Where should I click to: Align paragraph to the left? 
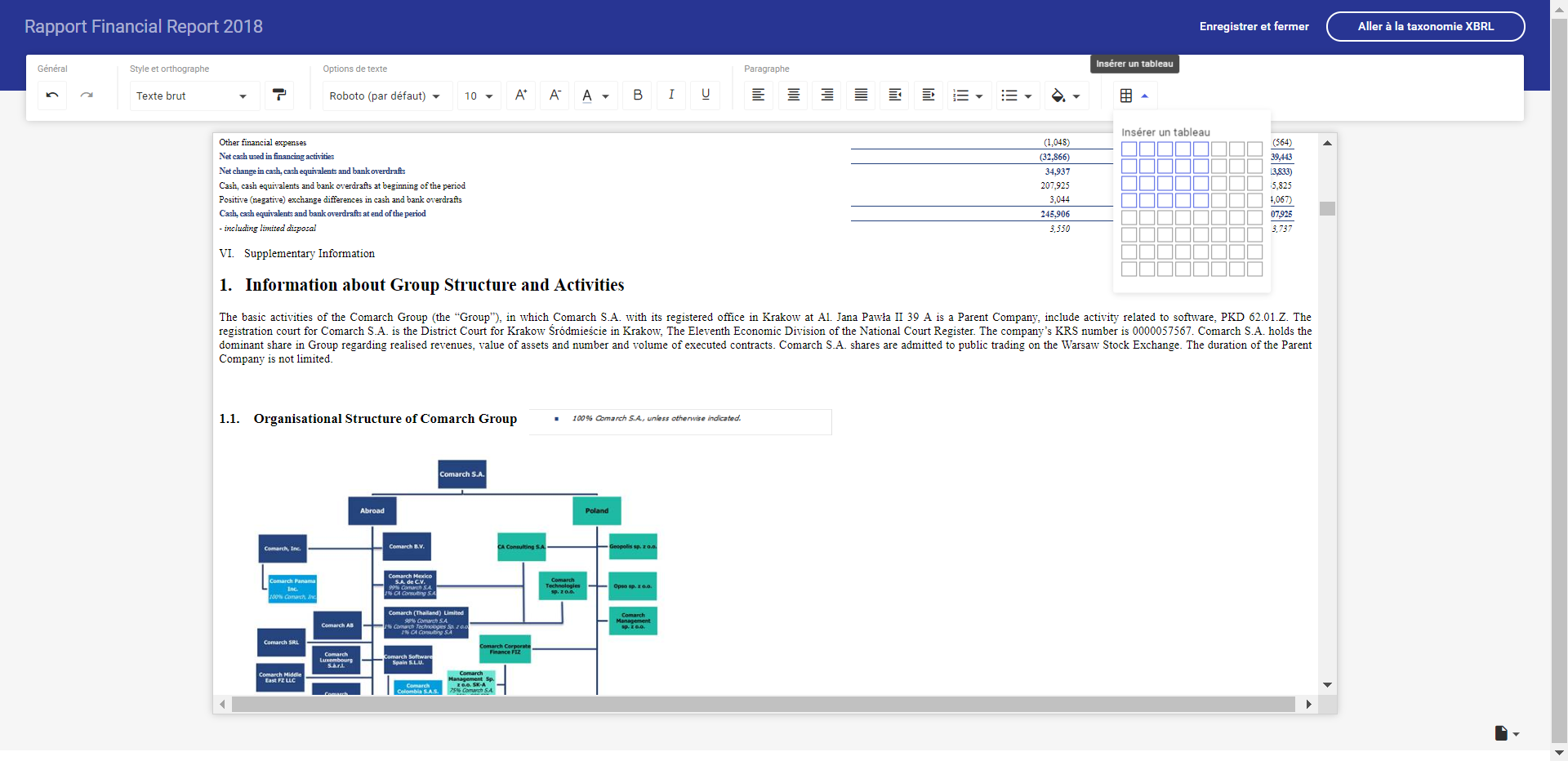pyautogui.click(x=759, y=96)
